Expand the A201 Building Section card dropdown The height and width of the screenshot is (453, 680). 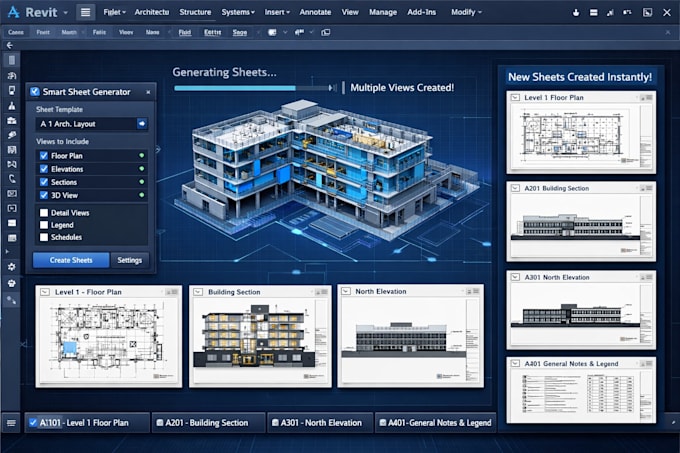515,188
